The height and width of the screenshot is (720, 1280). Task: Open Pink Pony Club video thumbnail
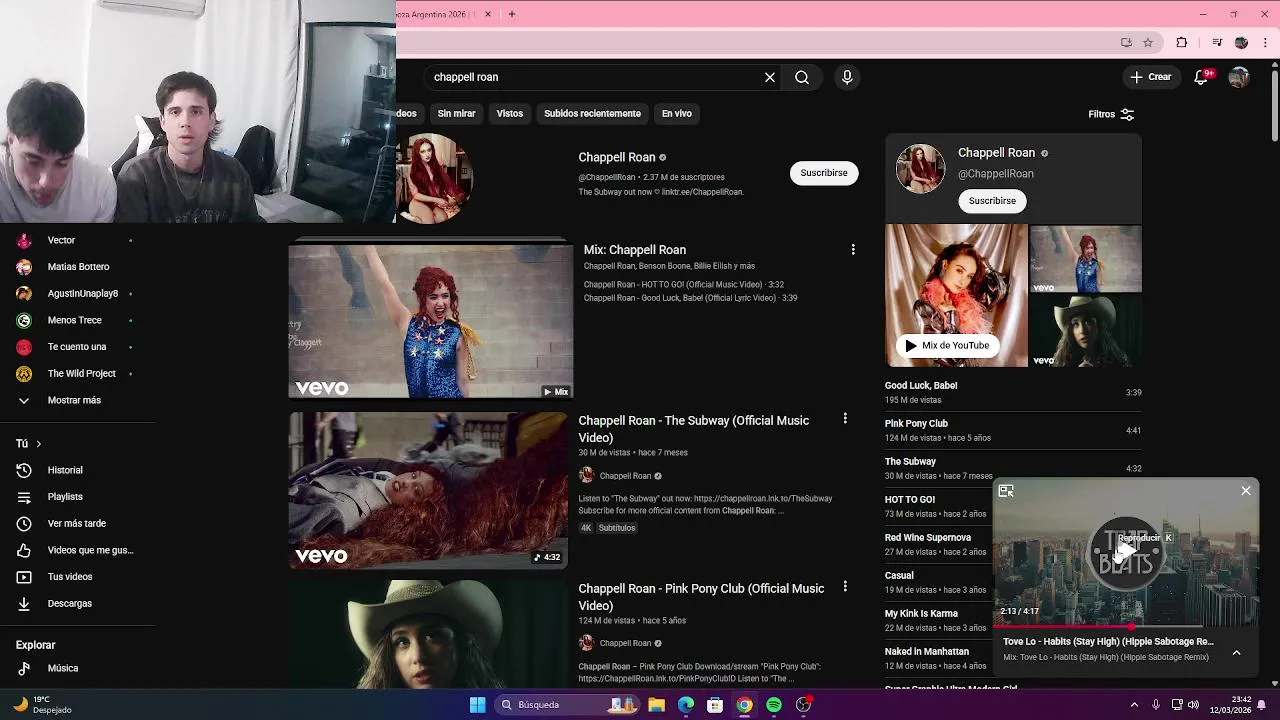(428, 634)
